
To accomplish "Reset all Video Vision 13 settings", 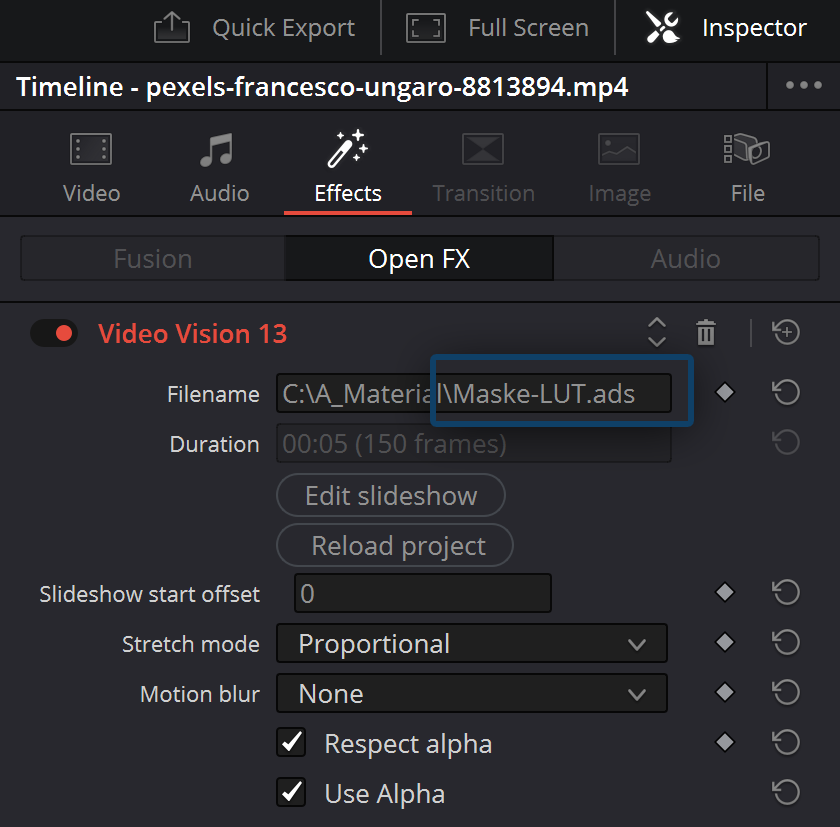I will pos(786,333).
